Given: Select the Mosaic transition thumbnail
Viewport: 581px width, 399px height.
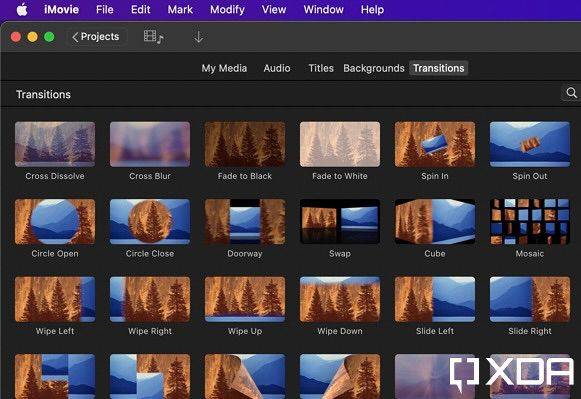Looking at the screenshot, I should (x=529, y=222).
